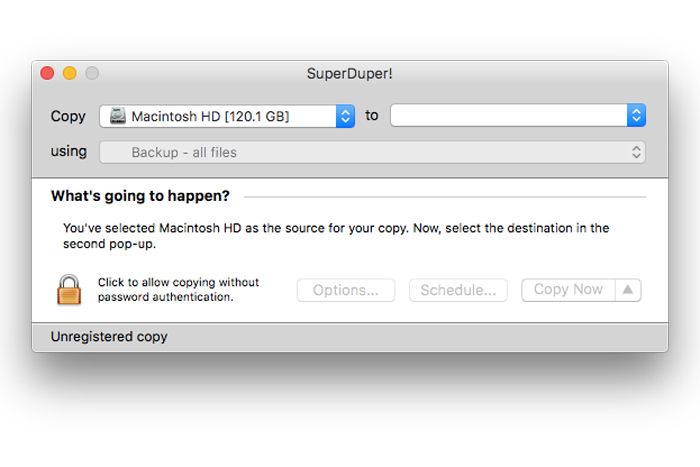Click the description text about selecting destination

336,236
